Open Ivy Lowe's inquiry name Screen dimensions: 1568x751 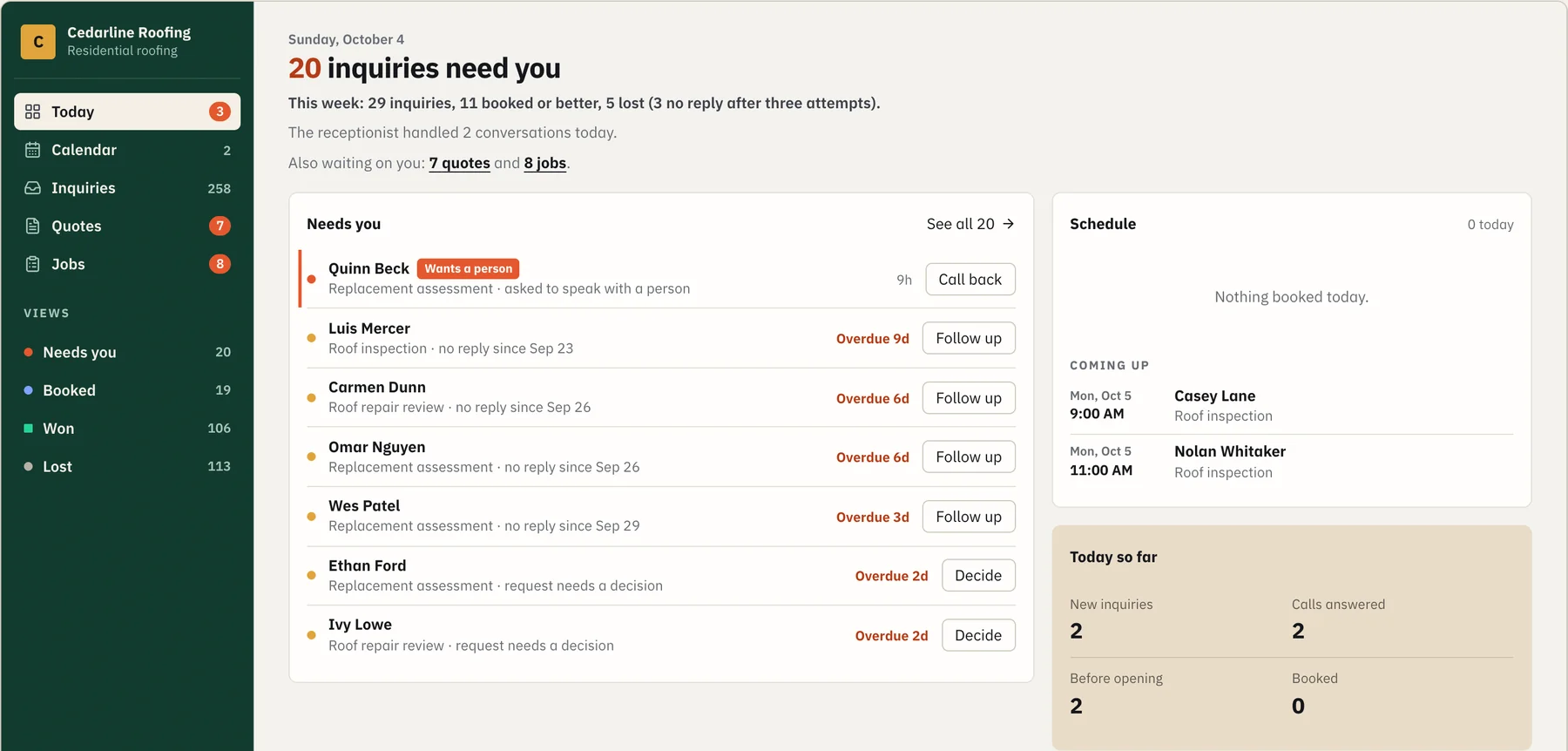pos(361,625)
